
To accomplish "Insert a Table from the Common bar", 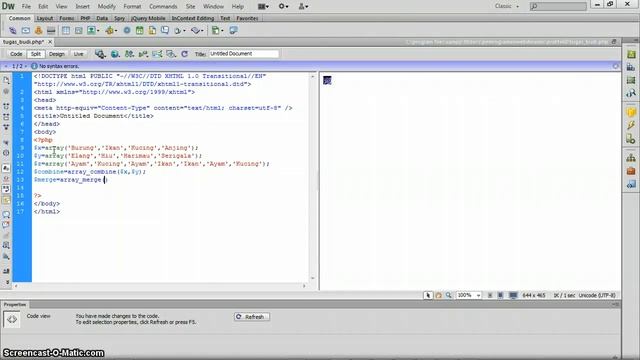I will coord(66,31).
